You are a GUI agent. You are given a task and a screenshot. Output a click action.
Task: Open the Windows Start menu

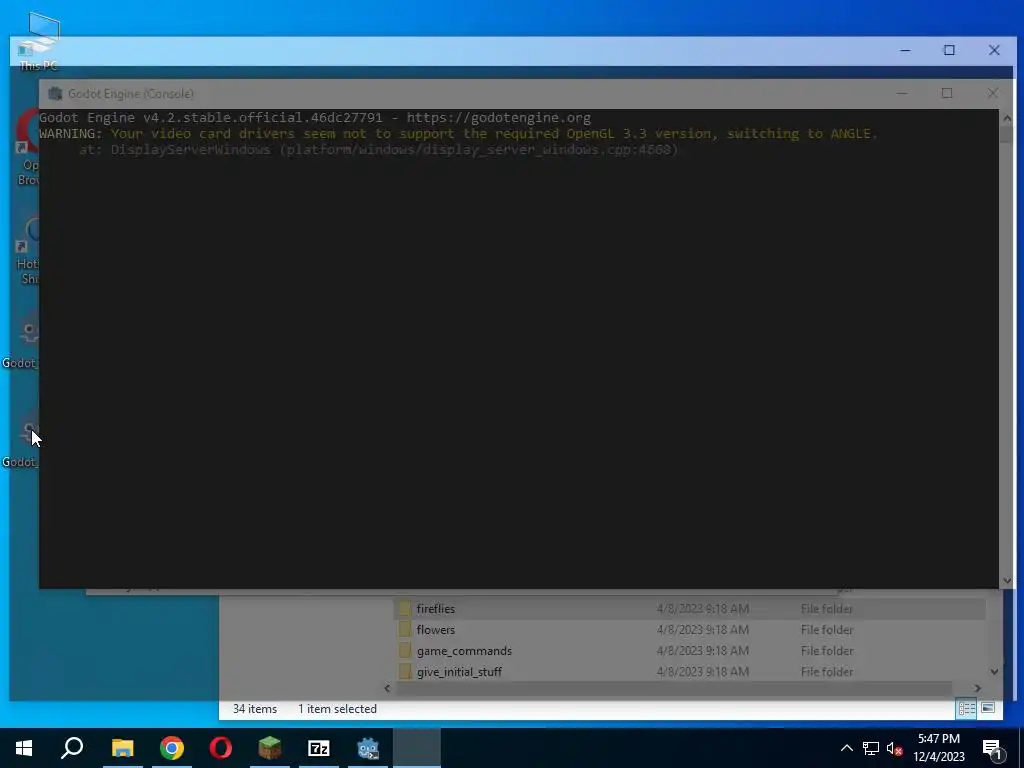24,748
